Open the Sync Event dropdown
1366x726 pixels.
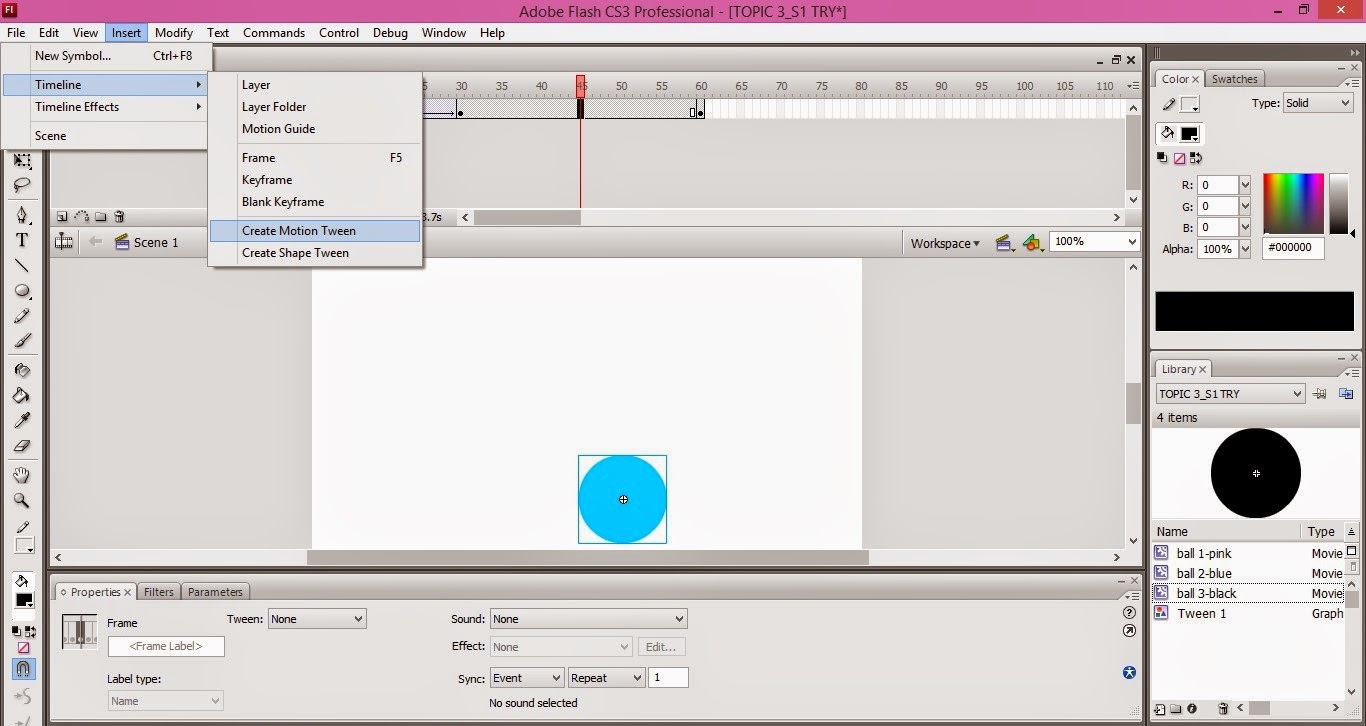[x=526, y=677]
